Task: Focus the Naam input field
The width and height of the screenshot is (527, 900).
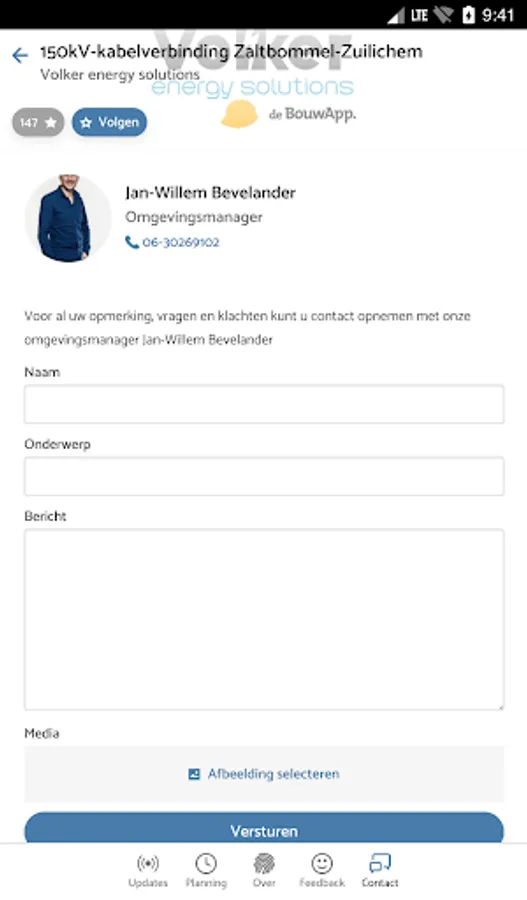Action: pos(264,404)
